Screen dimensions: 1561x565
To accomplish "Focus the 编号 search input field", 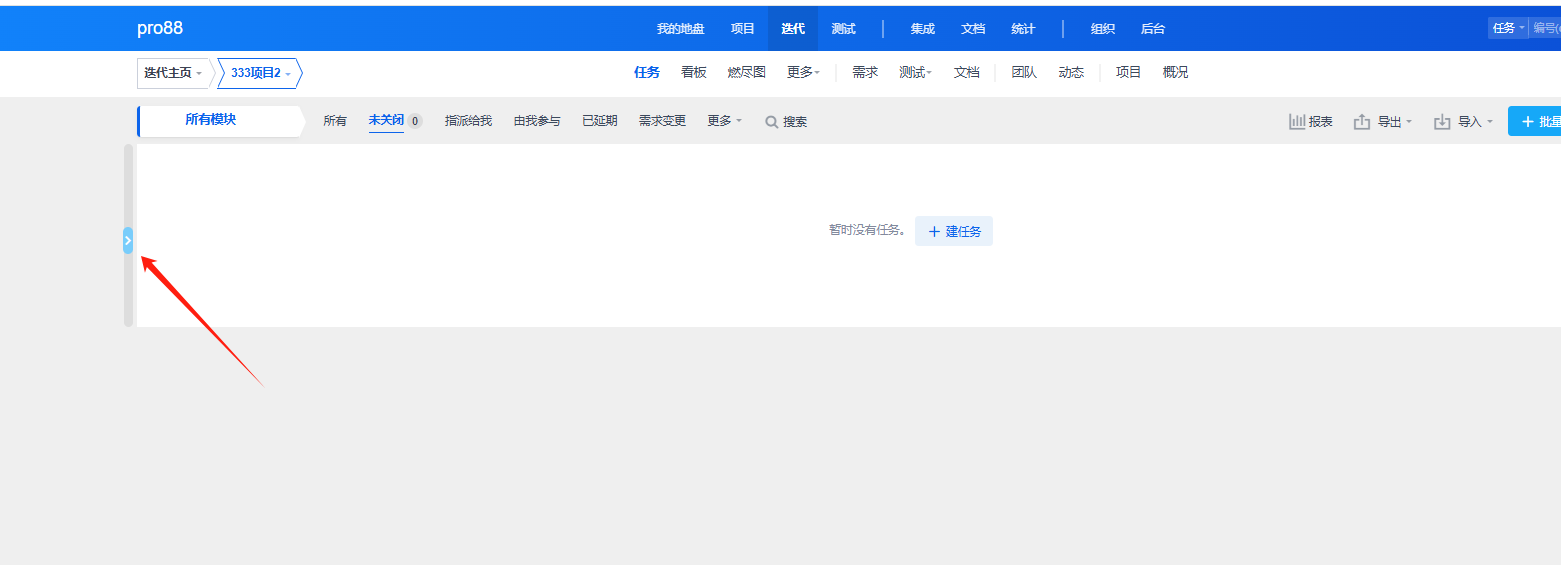I will click(1546, 28).
